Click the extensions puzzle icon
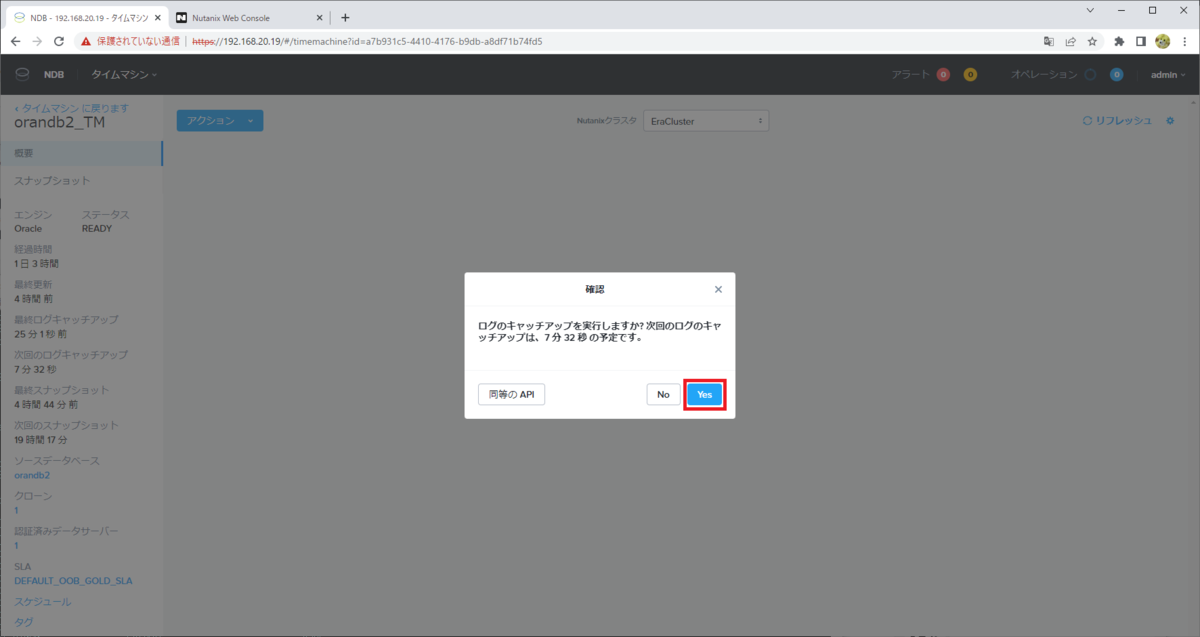This screenshot has width=1200, height=637. [1119, 41]
